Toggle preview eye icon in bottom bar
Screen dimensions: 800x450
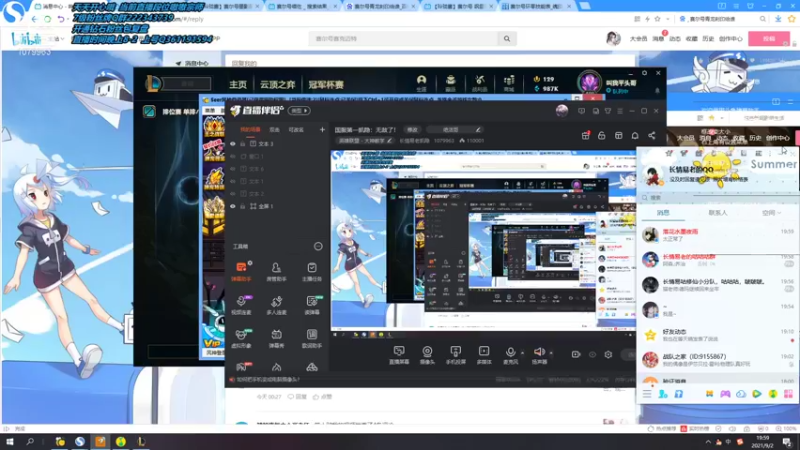coord(592,354)
